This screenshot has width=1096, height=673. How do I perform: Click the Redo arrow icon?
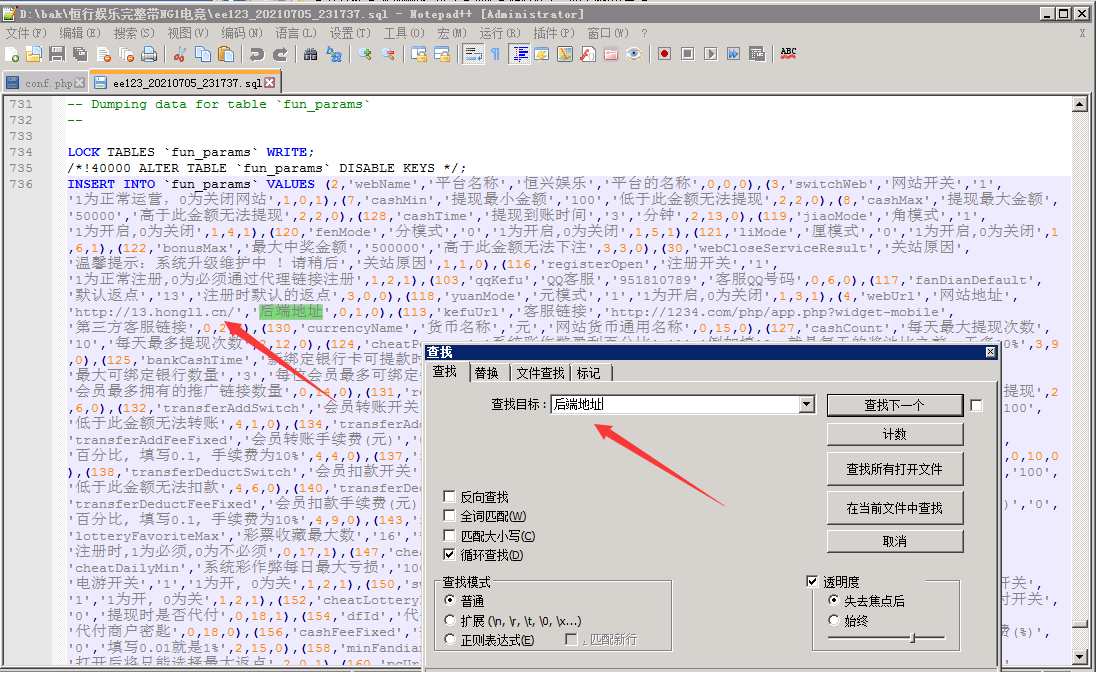click(280, 55)
